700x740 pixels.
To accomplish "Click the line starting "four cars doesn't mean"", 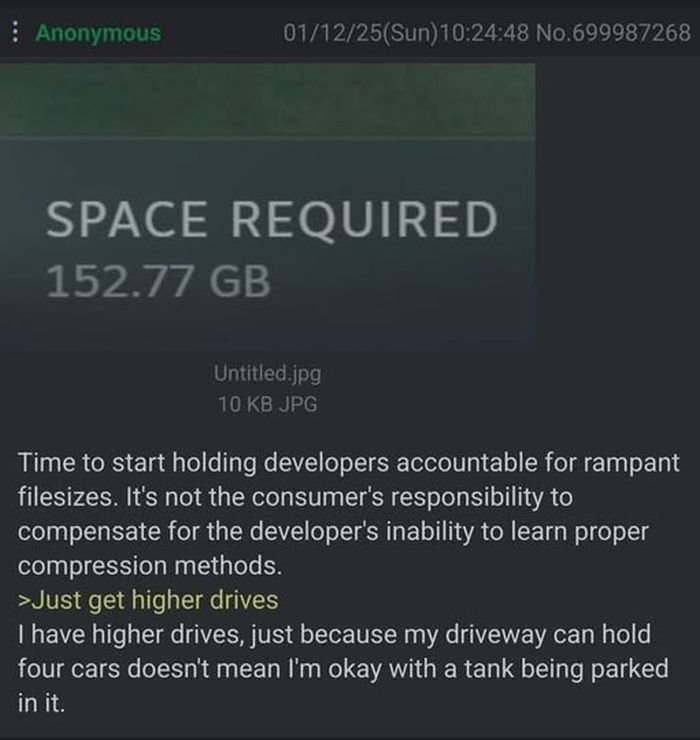I will [342, 668].
